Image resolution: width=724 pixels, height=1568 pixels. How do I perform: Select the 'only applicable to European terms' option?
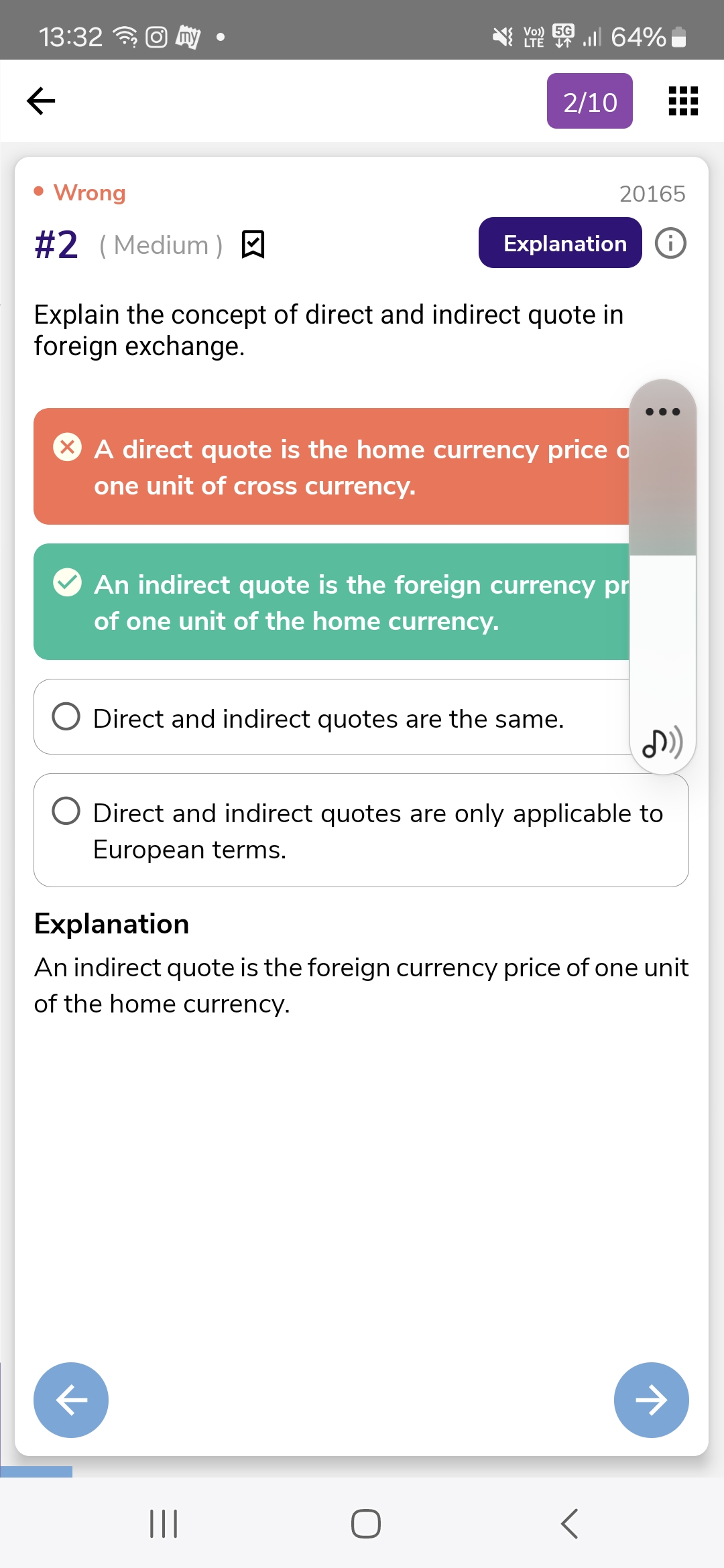coord(361,831)
